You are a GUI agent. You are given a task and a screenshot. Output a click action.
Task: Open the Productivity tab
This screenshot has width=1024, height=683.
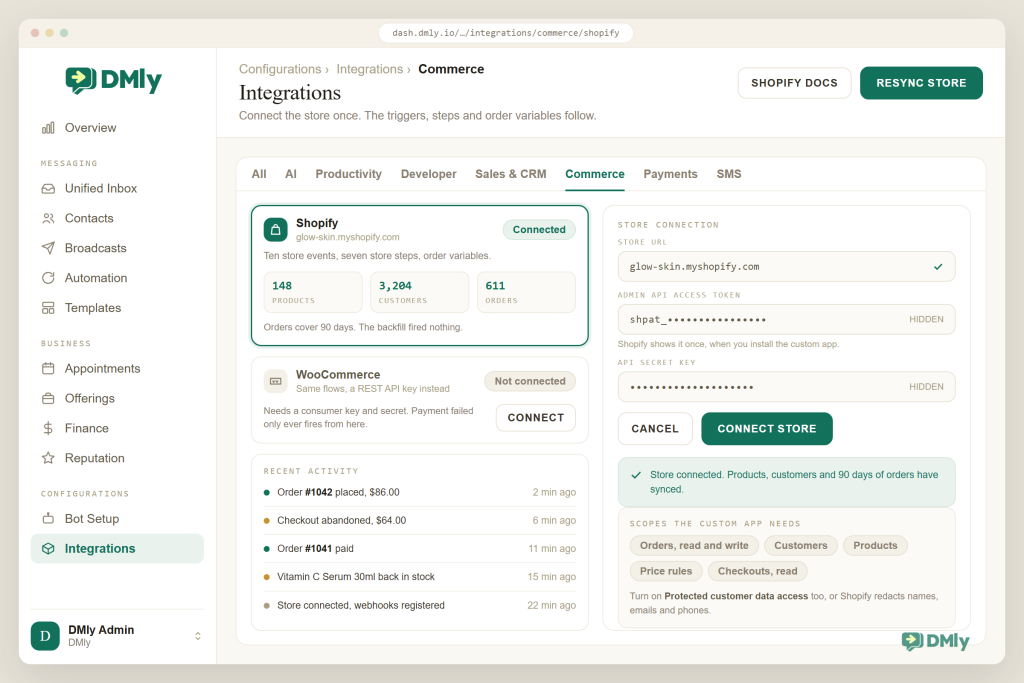click(349, 174)
